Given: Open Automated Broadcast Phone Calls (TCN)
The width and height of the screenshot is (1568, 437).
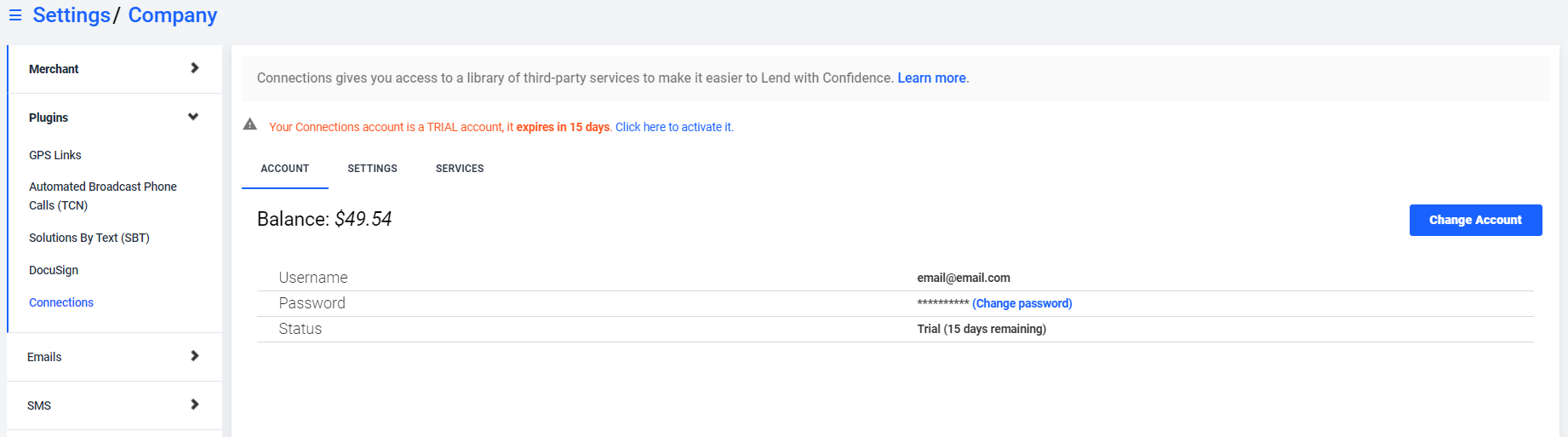Looking at the screenshot, I should coord(103,196).
